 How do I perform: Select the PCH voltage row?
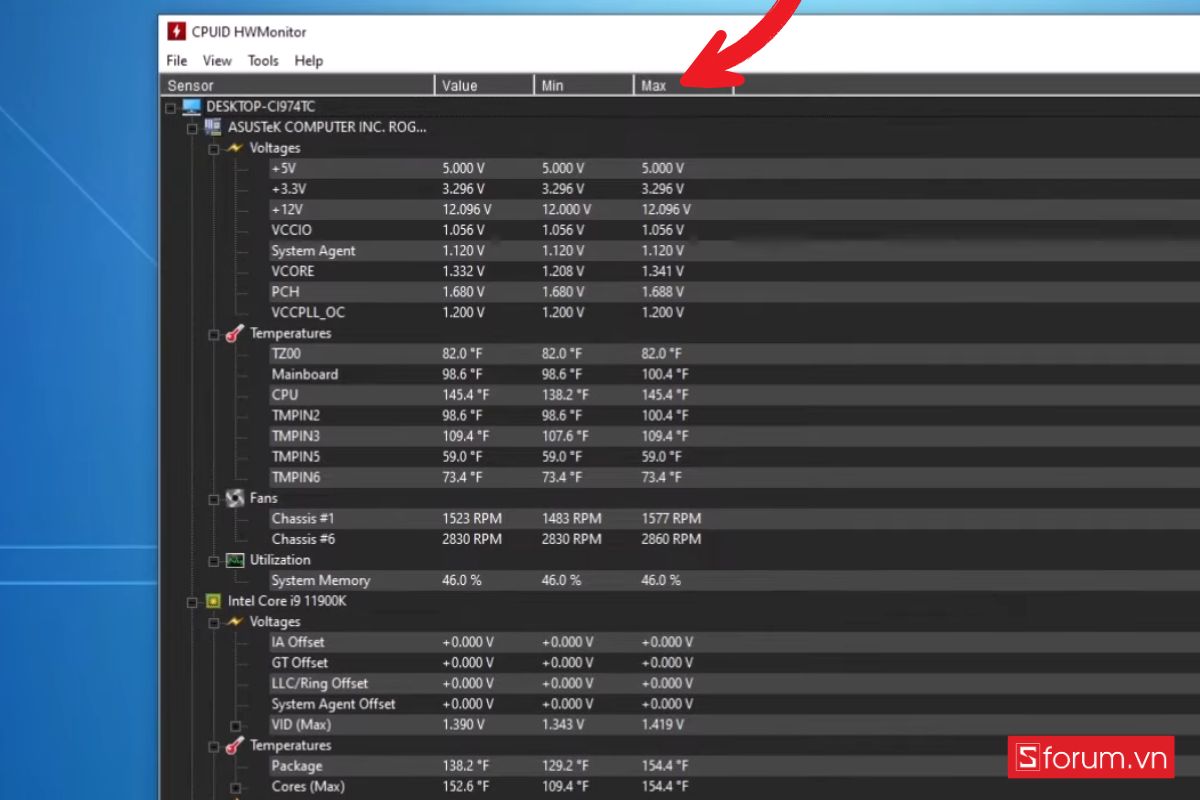[735, 292]
